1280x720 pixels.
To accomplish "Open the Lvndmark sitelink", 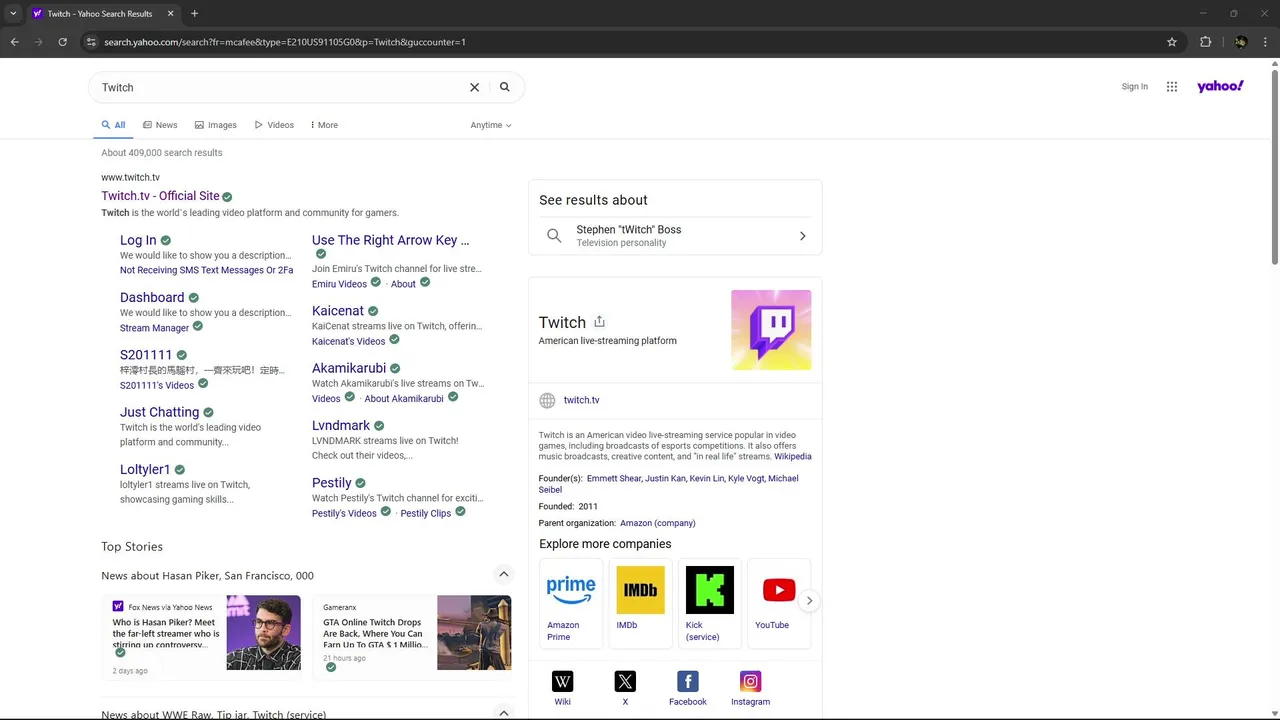I will click(341, 425).
